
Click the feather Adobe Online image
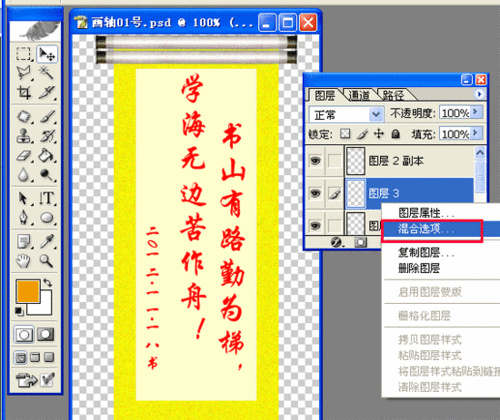[35, 31]
